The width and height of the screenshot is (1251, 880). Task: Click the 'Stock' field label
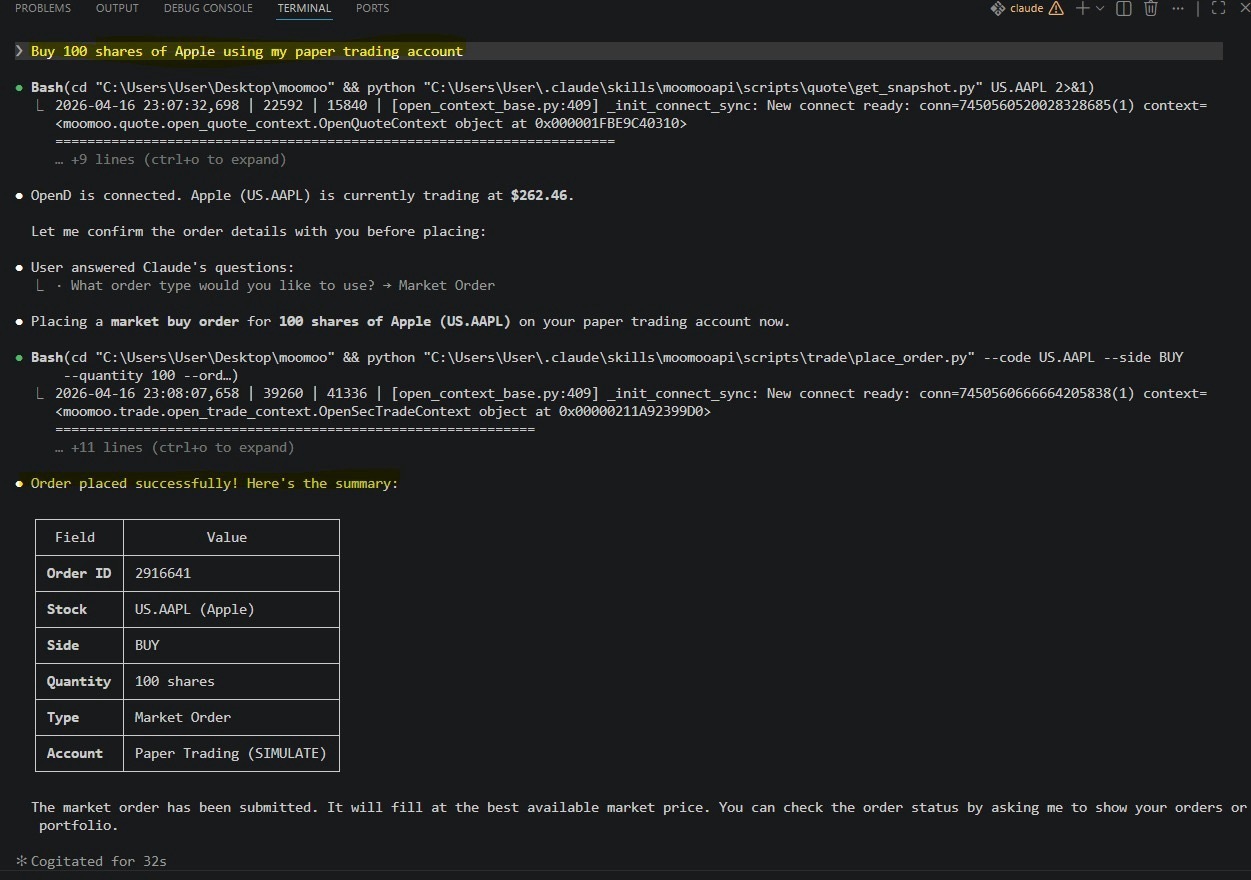click(67, 609)
